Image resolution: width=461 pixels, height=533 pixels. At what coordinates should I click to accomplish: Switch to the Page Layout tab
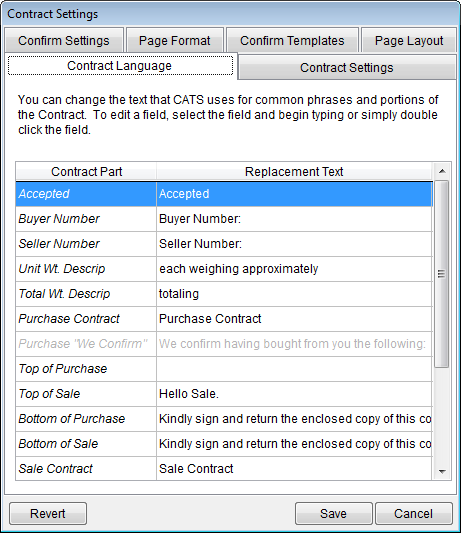(409, 40)
